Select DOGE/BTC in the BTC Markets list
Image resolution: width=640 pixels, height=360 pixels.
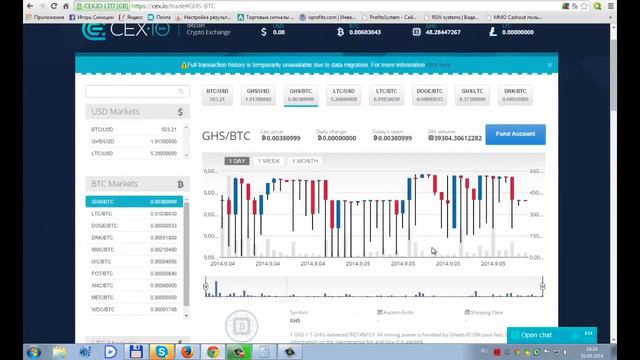(134, 226)
